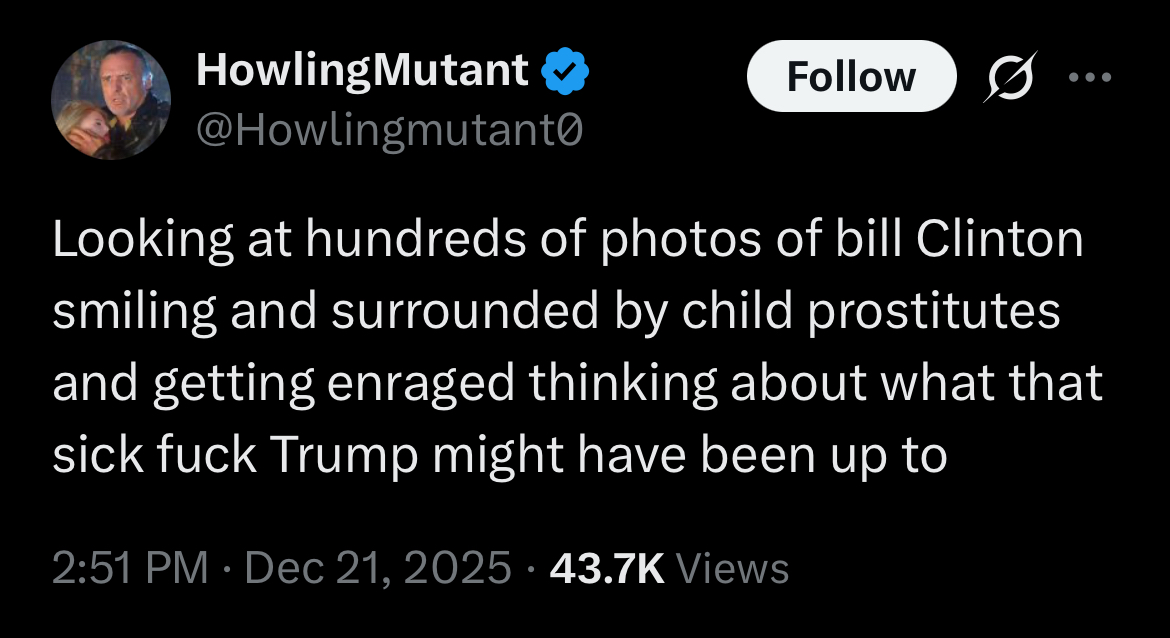The height and width of the screenshot is (638, 1170).
Task: Click the Dec 21, 2025 date
Action: [377, 568]
